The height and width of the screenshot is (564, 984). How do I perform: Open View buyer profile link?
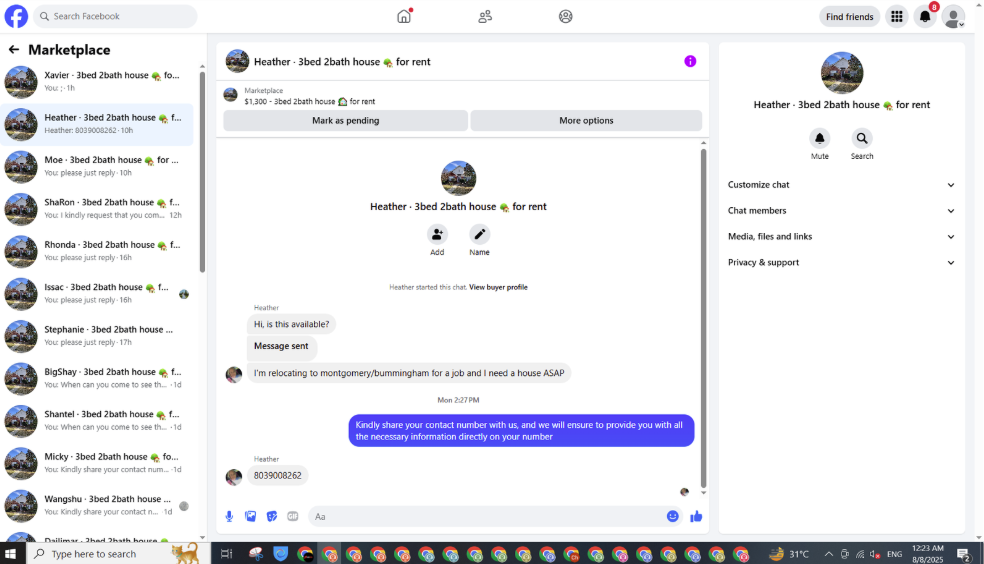pos(498,287)
